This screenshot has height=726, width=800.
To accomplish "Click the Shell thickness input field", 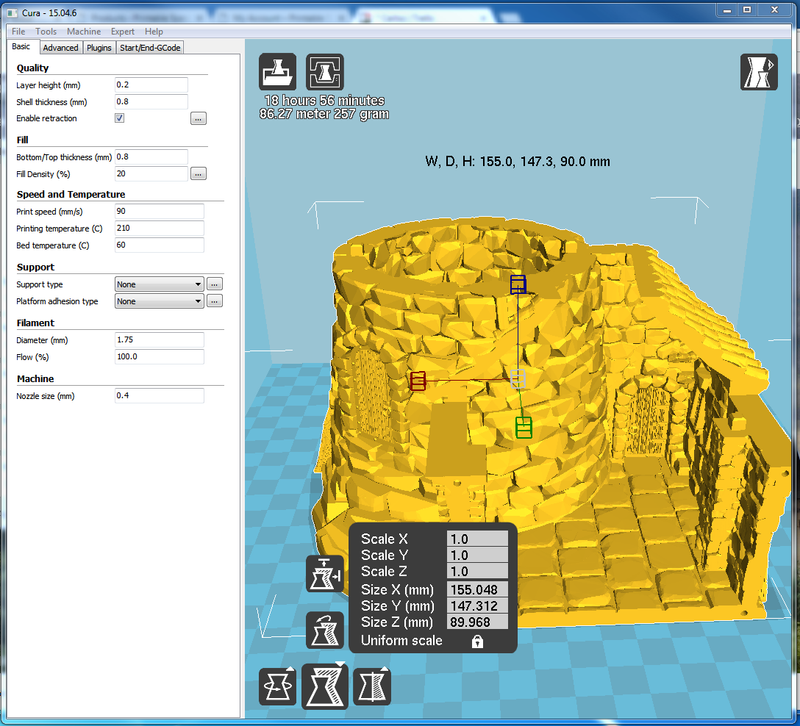I will (151, 102).
